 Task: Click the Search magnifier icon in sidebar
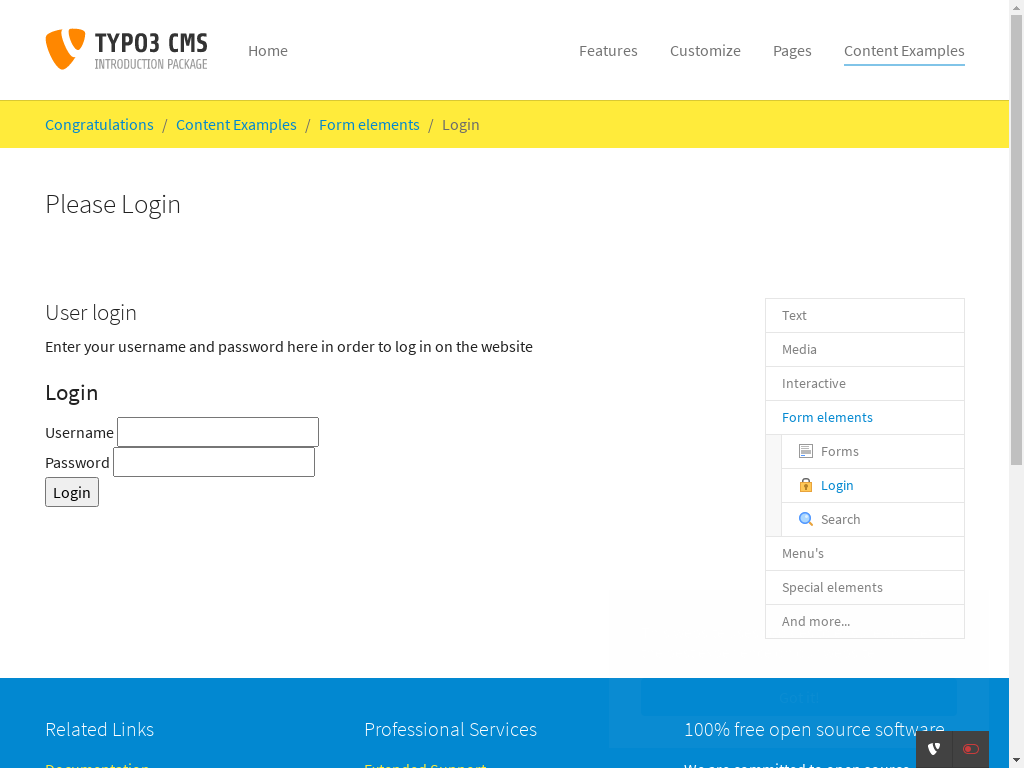point(805,519)
